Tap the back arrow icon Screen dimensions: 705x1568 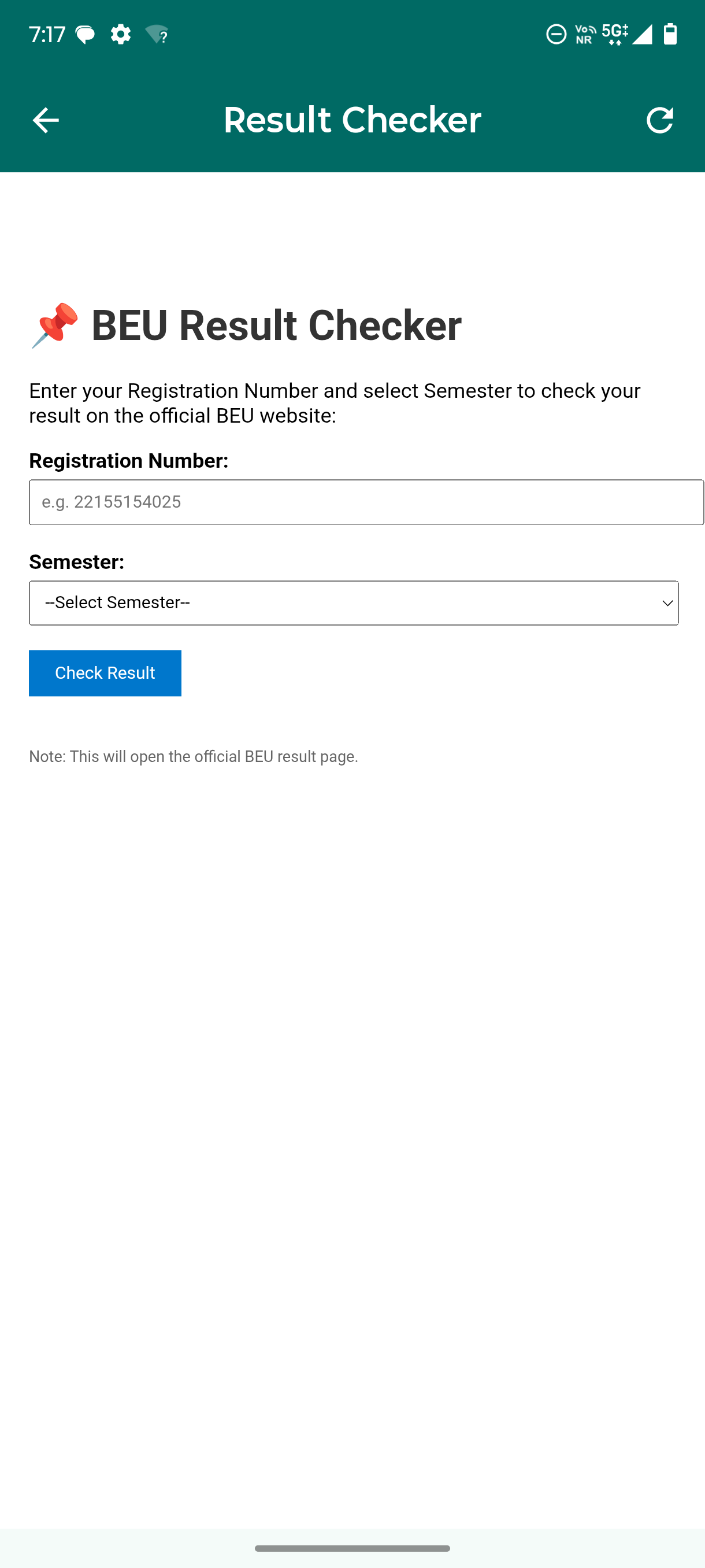pyautogui.click(x=46, y=120)
